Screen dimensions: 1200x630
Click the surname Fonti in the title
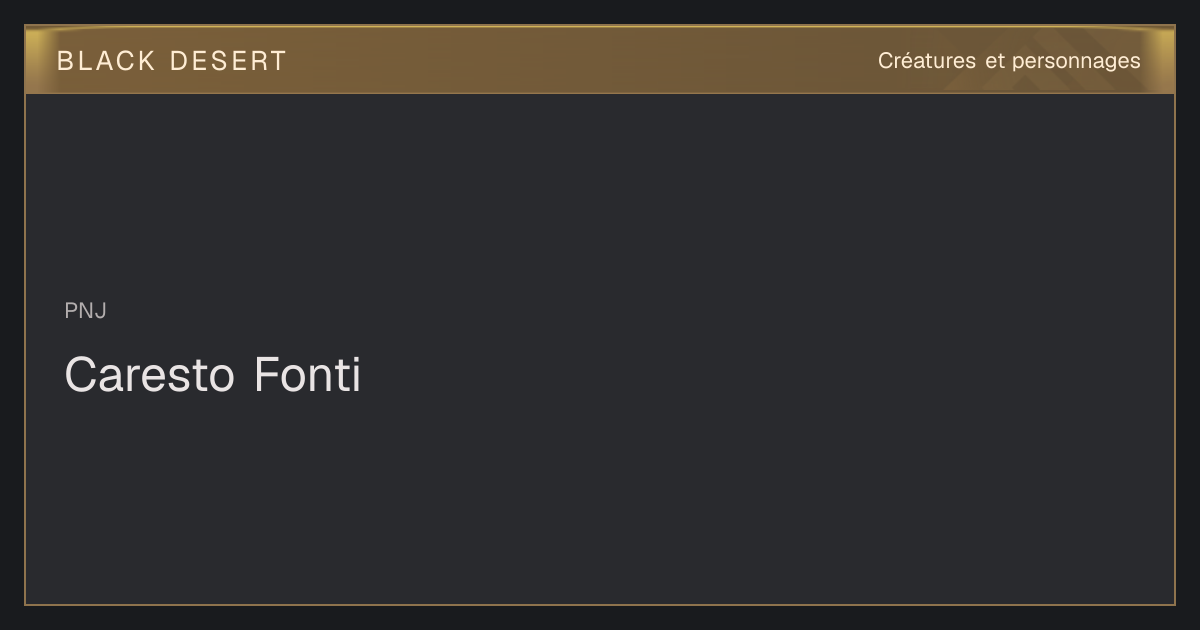[x=307, y=375]
